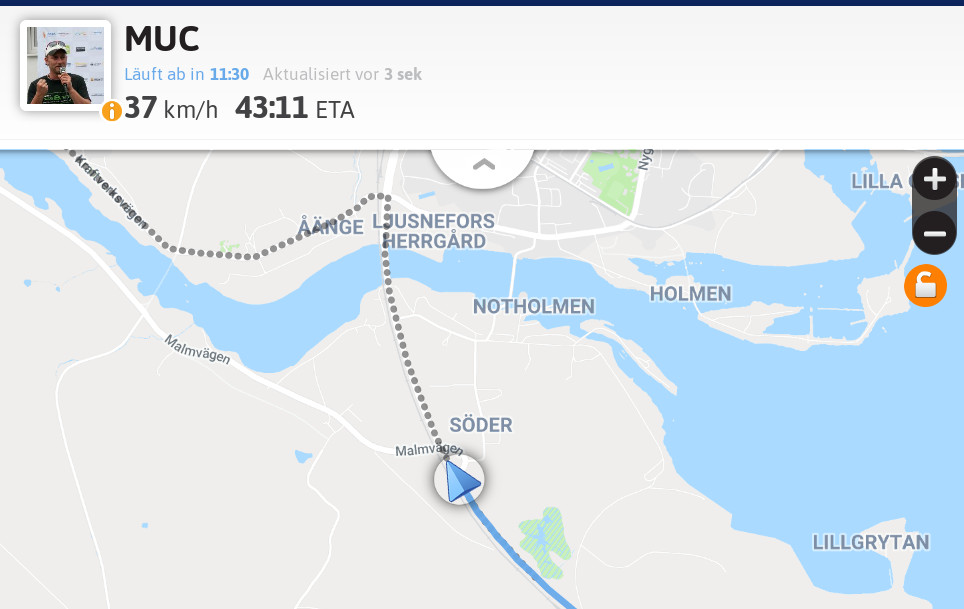Click the zoom out minus button
The height and width of the screenshot is (609, 964).
(x=934, y=233)
